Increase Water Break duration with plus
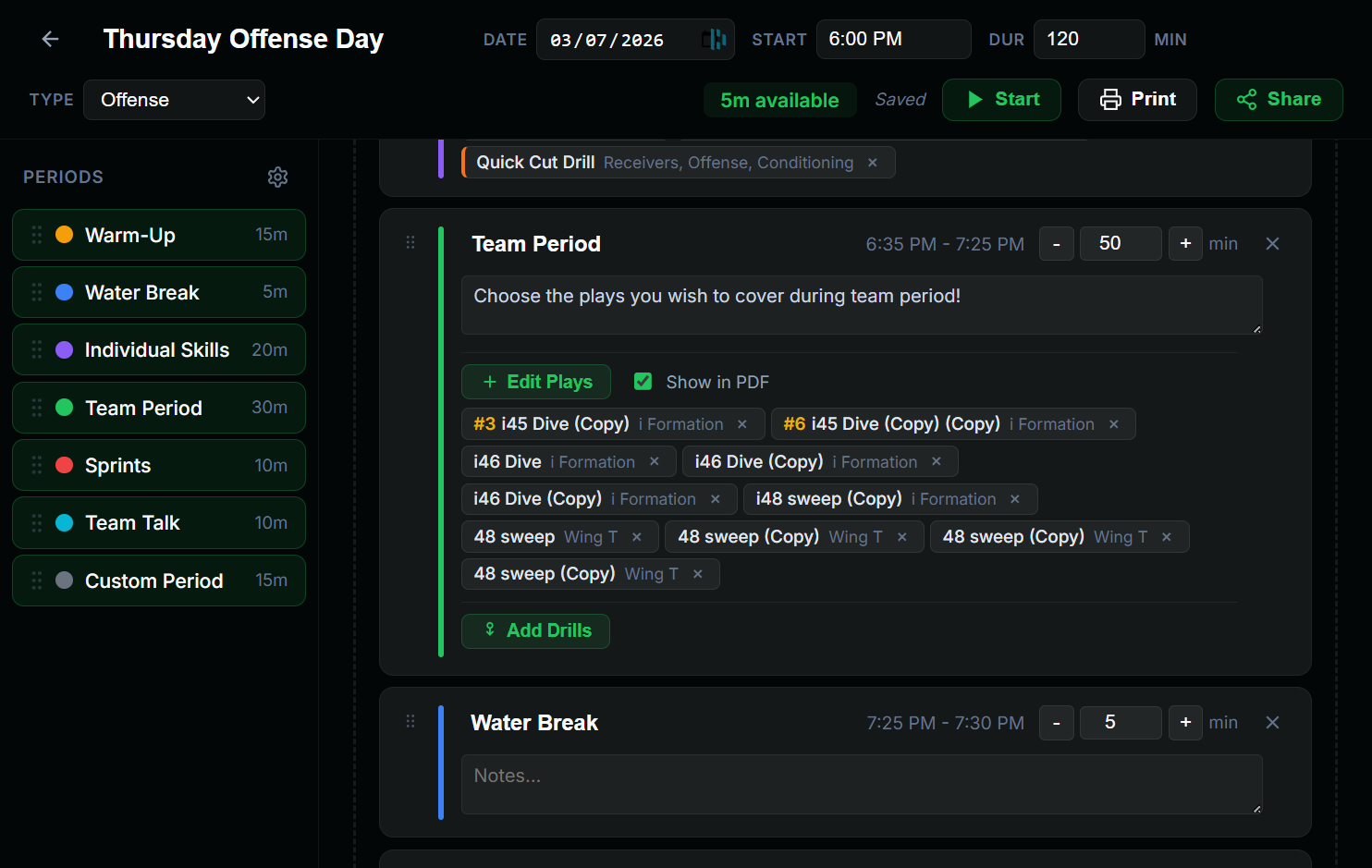 [1185, 723]
